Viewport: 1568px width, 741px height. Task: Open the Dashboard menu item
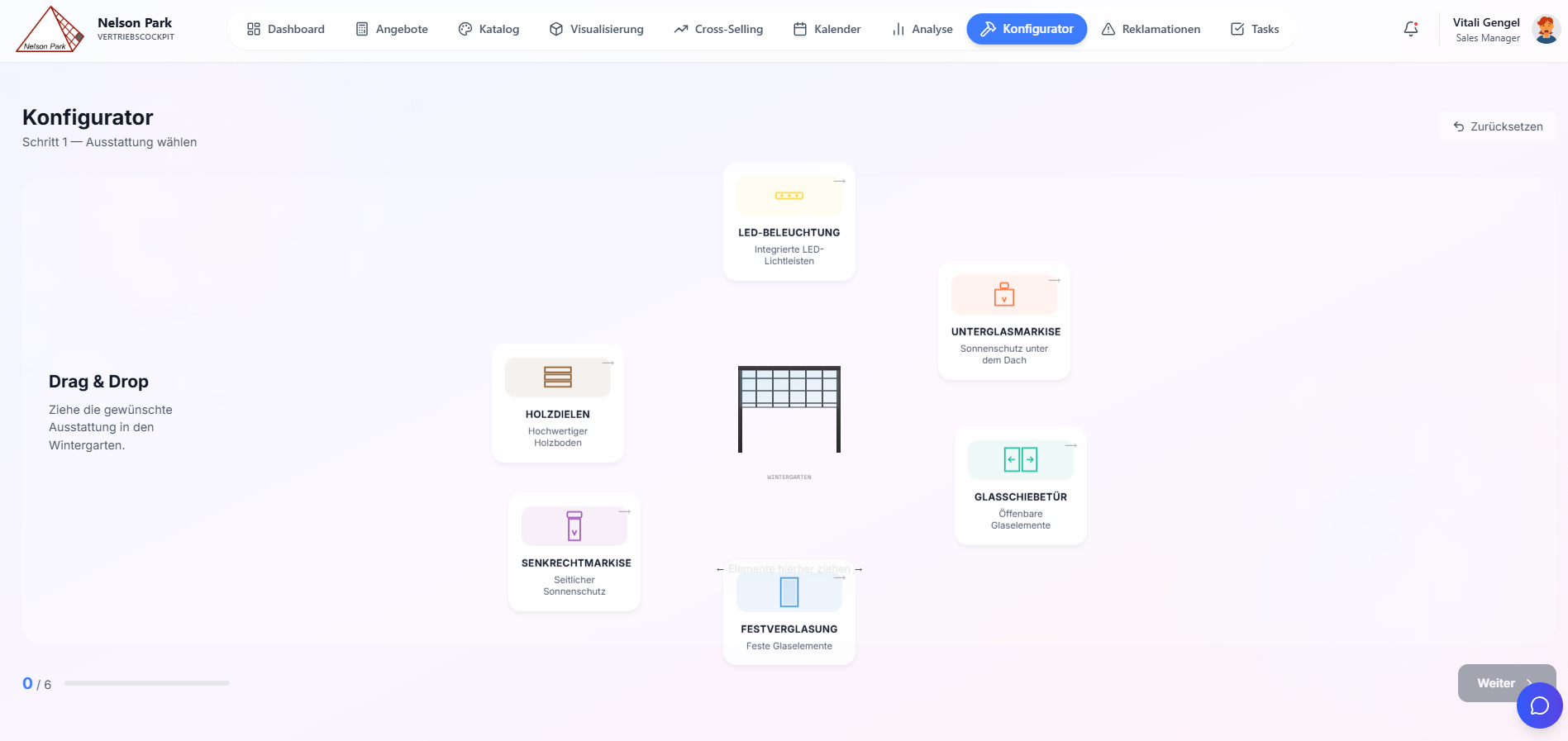click(286, 29)
